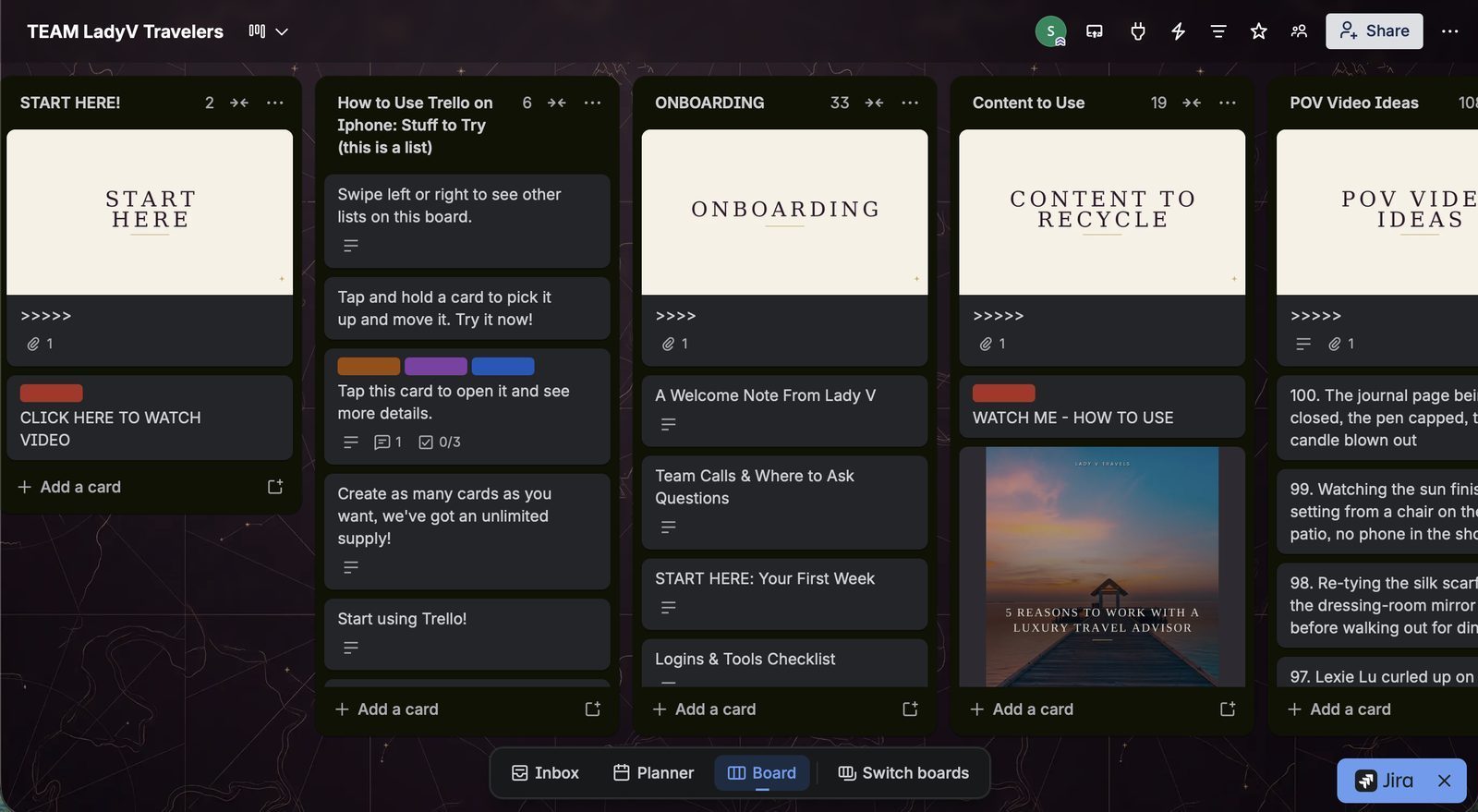Switch to the Planner tab
This screenshot has width=1478, height=812.
[653, 773]
